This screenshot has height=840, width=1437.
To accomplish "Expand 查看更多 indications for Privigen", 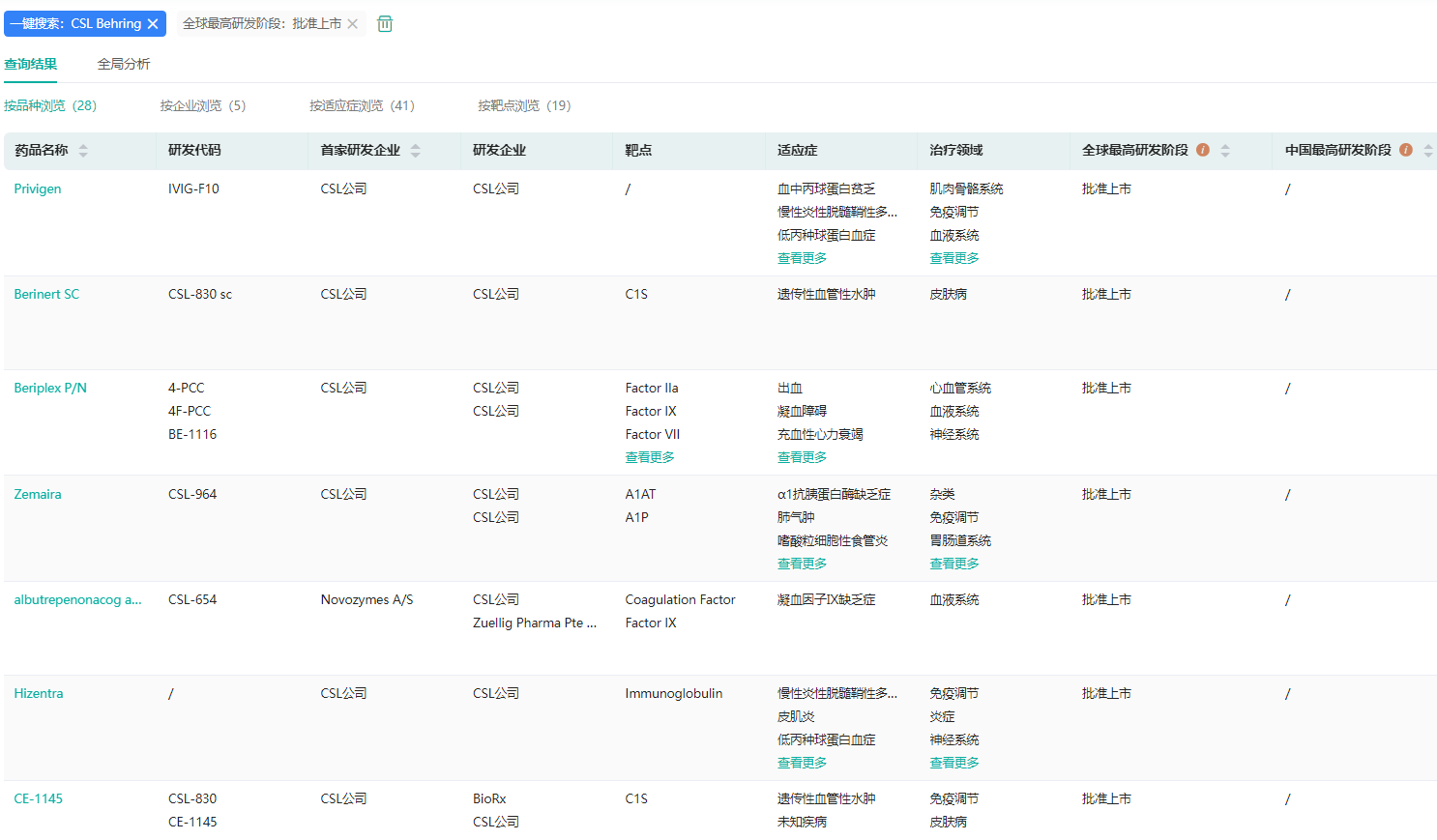I will pos(802,258).
